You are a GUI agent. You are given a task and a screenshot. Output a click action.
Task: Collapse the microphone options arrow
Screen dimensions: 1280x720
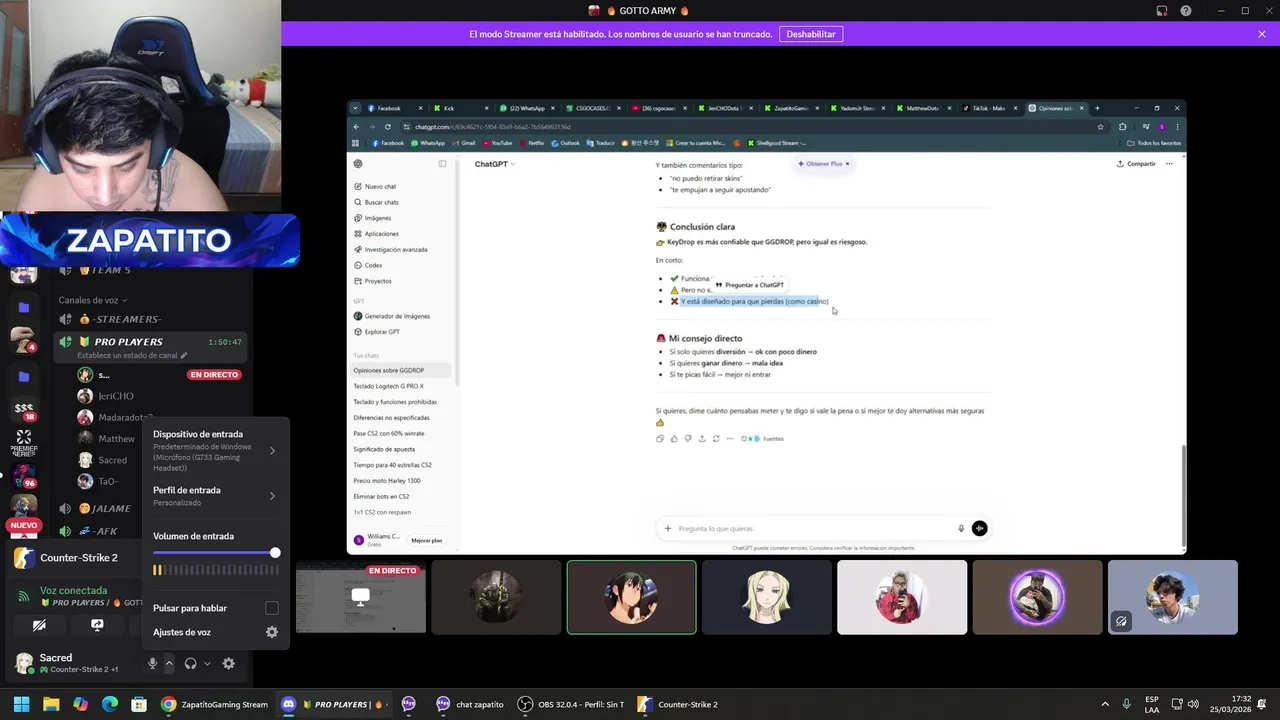(x=169, y=663)
